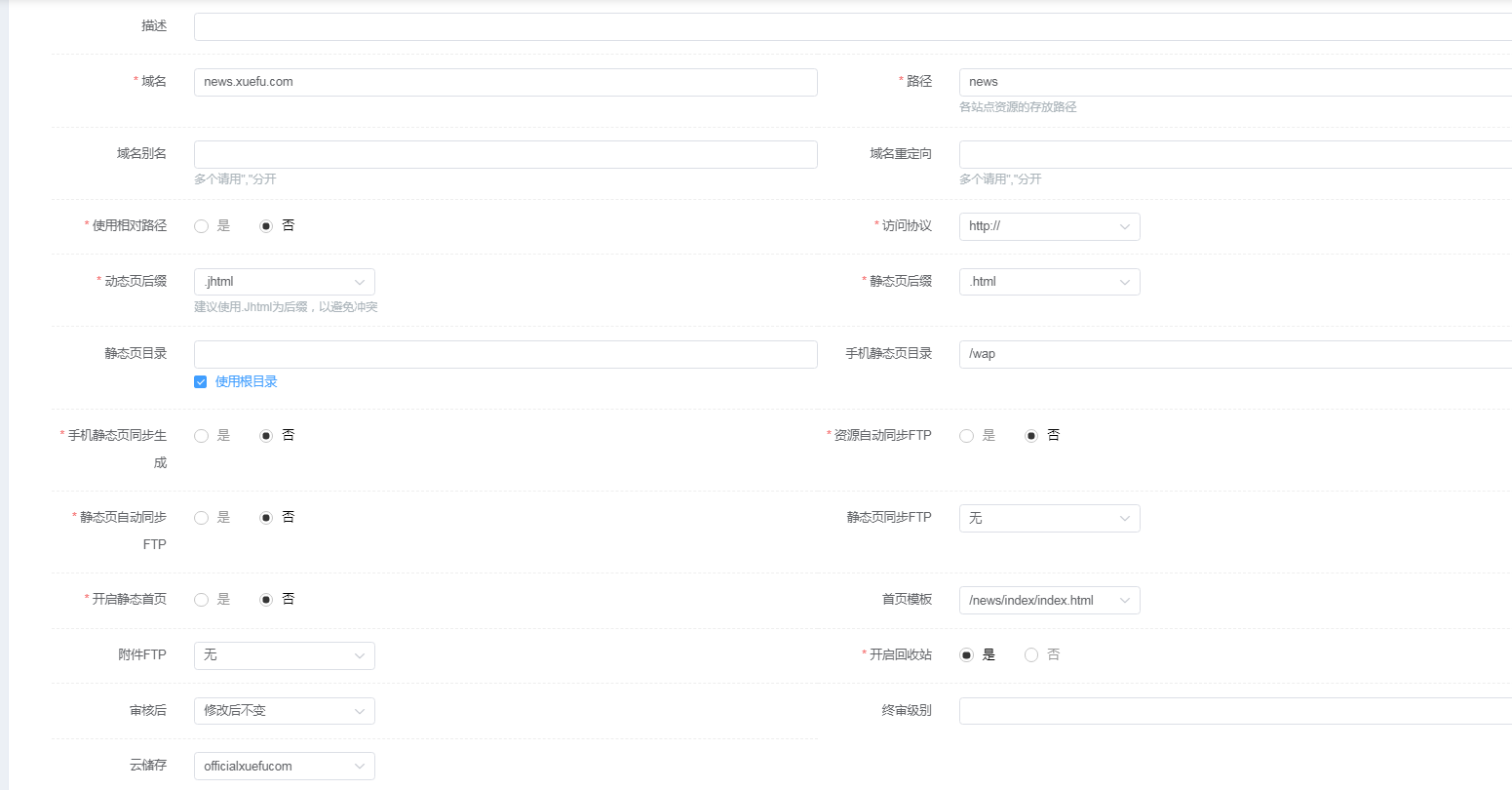Open the 云储存 officialxuefucom dropdown
The width and height of the screenshot is (1512, 790).
pos(284,766)
